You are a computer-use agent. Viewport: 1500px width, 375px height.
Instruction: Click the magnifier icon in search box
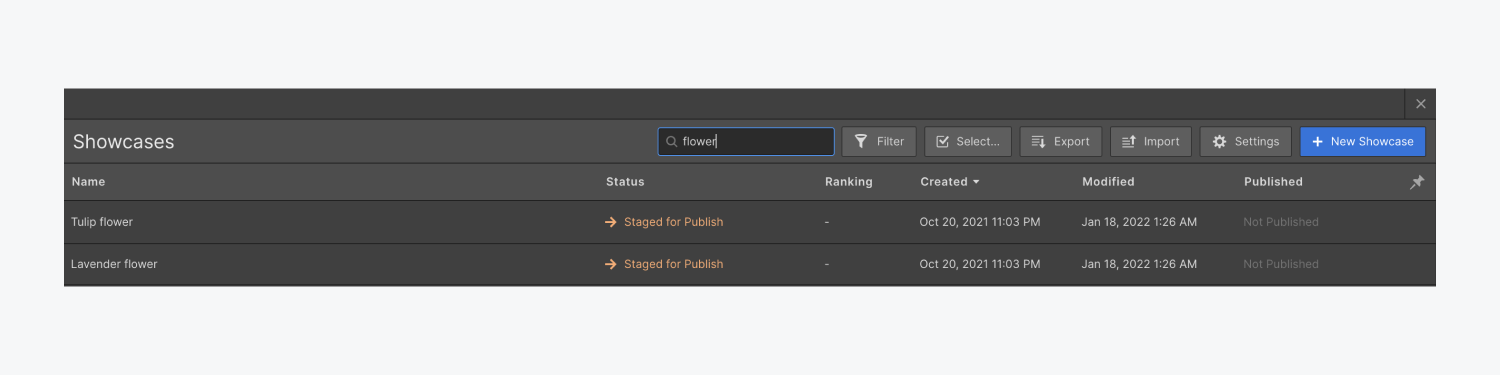click(672, 142)
